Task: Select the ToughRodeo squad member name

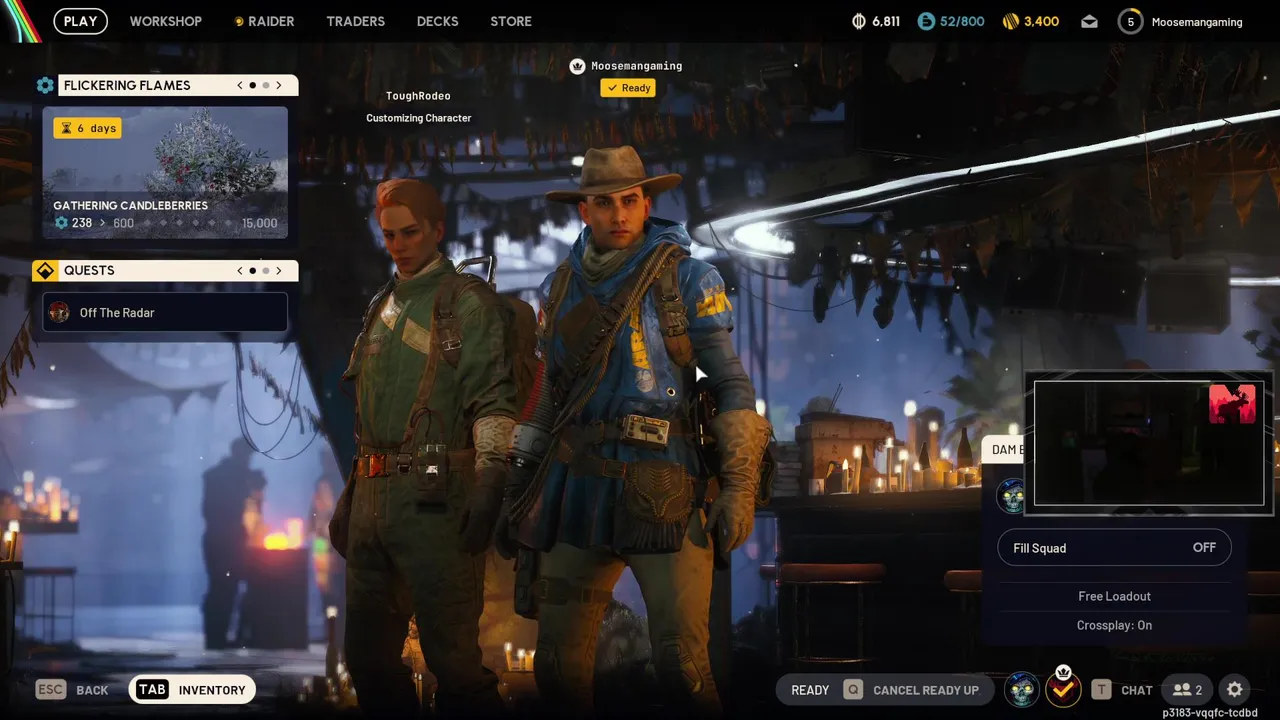Action: click(418, 96)
